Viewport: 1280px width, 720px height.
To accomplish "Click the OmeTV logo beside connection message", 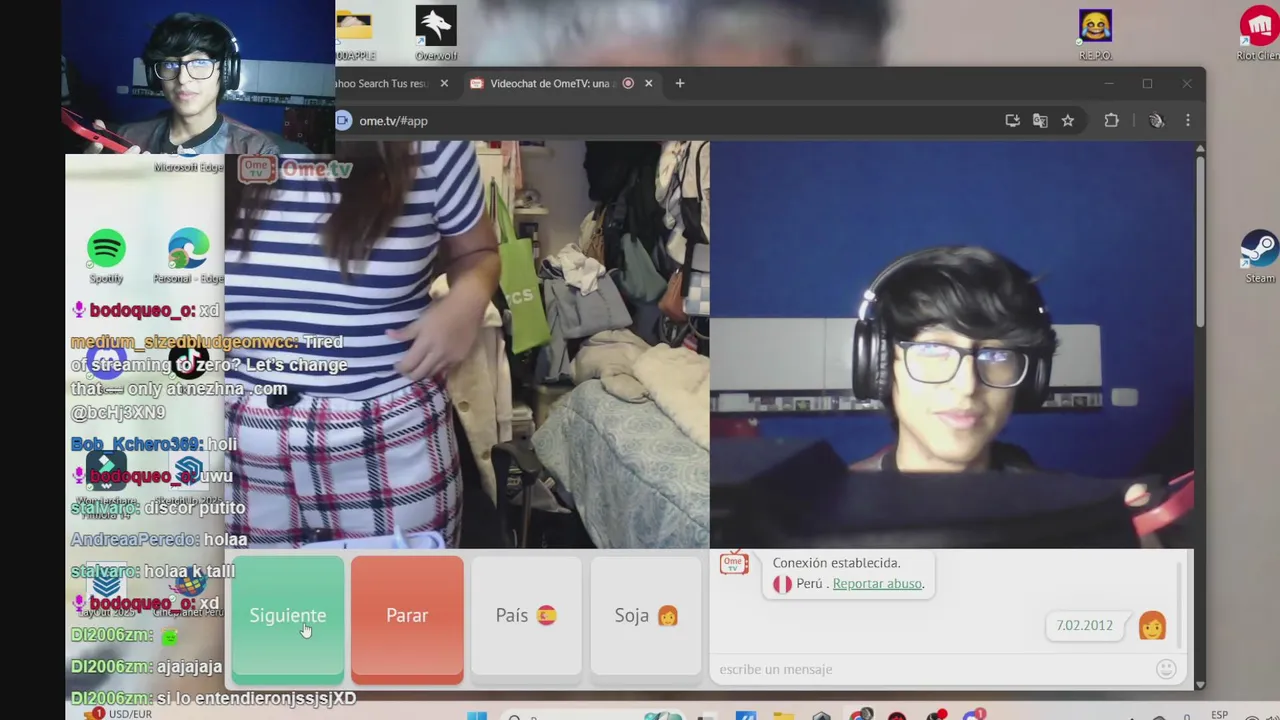I will coord(734,564).
